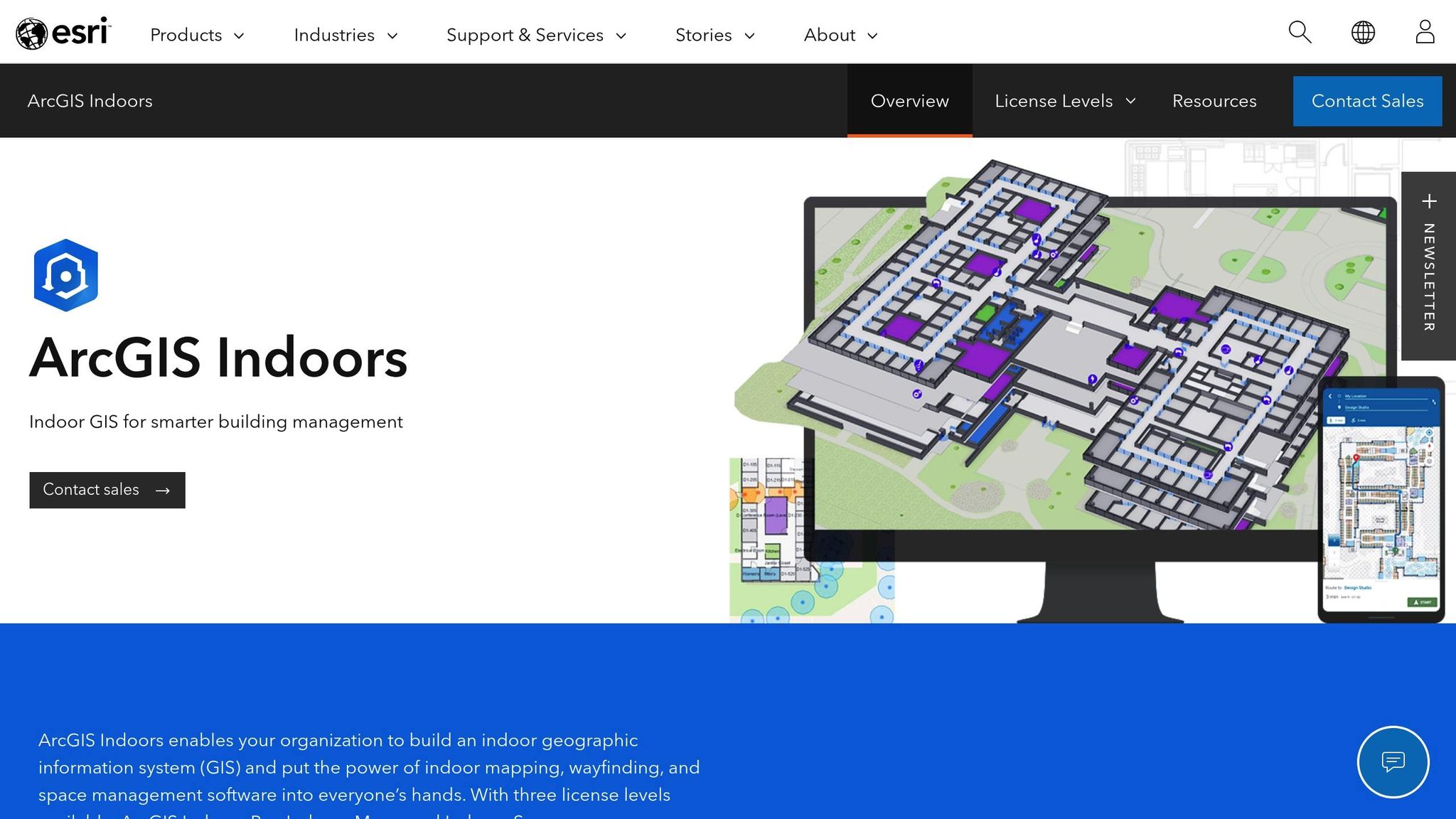Open the About dropdown

pyautogui.click(x=840, y=35)
